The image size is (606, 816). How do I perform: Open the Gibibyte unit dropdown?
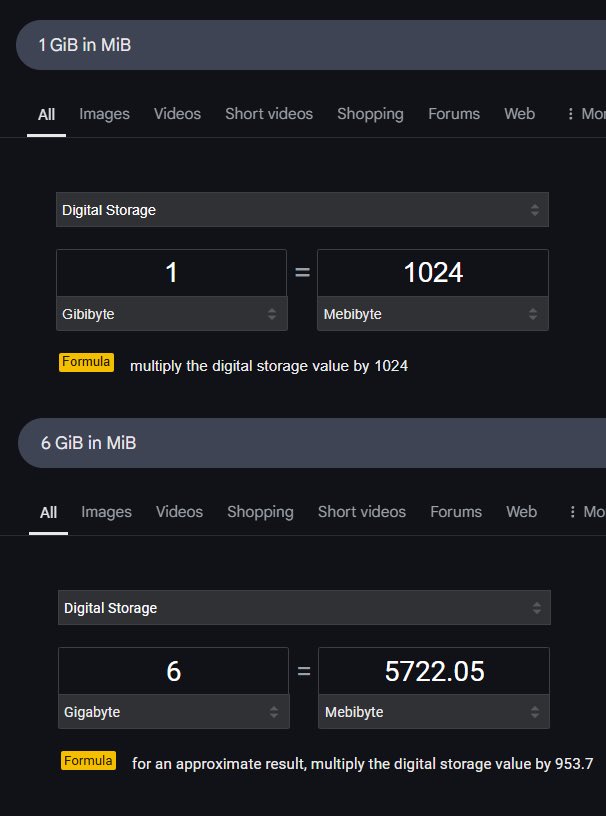172,314
